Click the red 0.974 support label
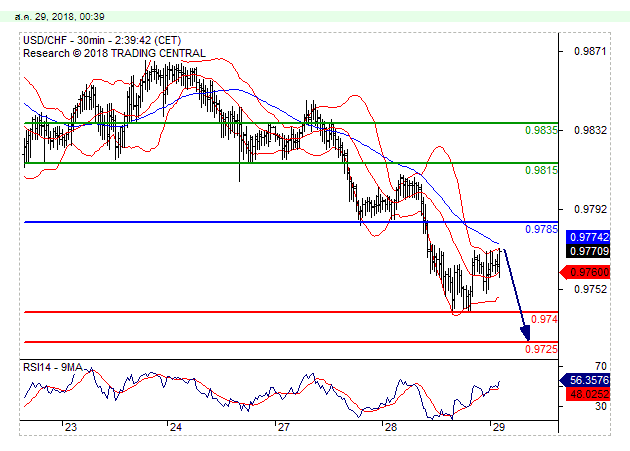 (544, 319)
